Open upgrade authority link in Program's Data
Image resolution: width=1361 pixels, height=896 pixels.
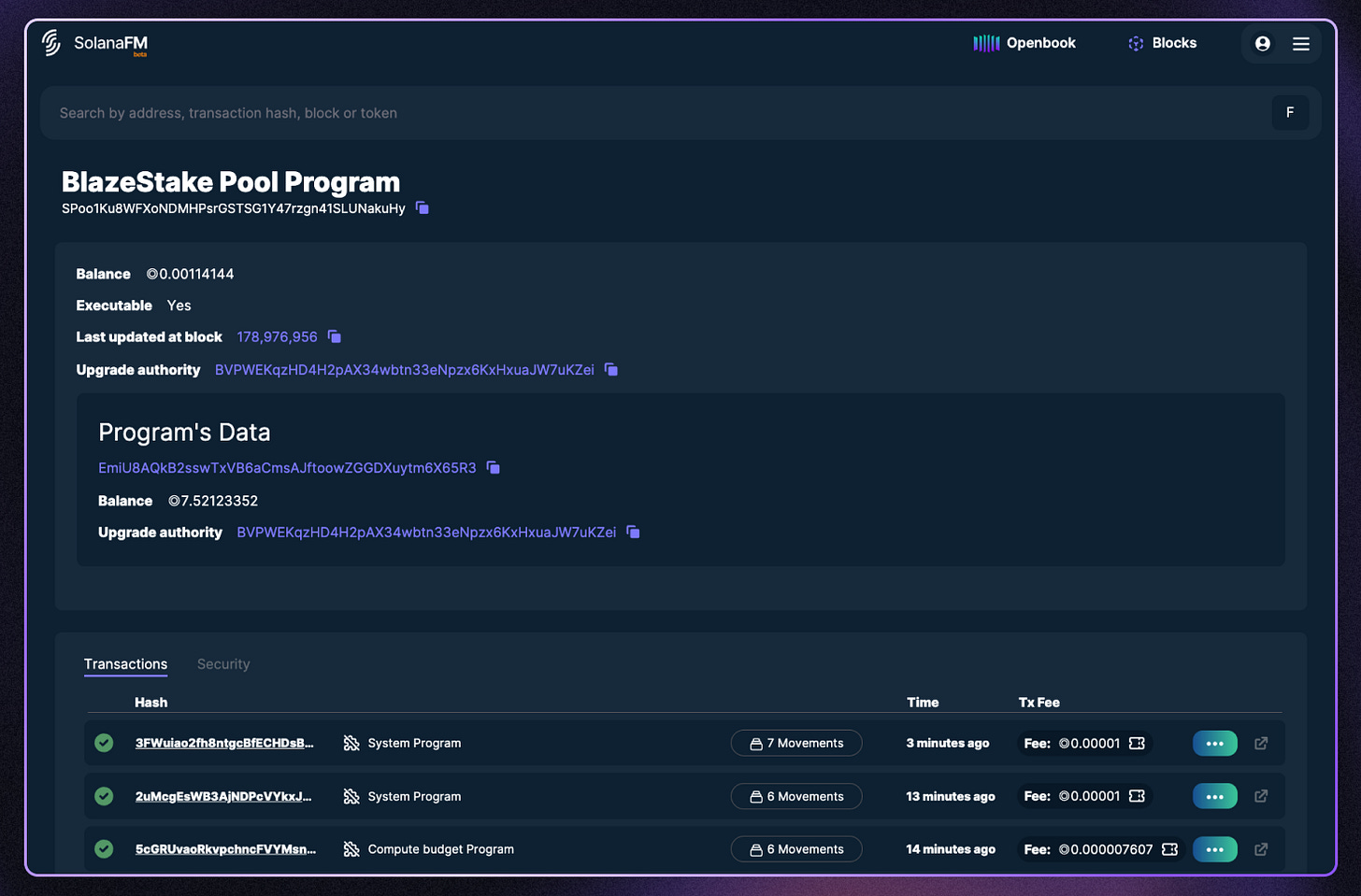point(426,533)
